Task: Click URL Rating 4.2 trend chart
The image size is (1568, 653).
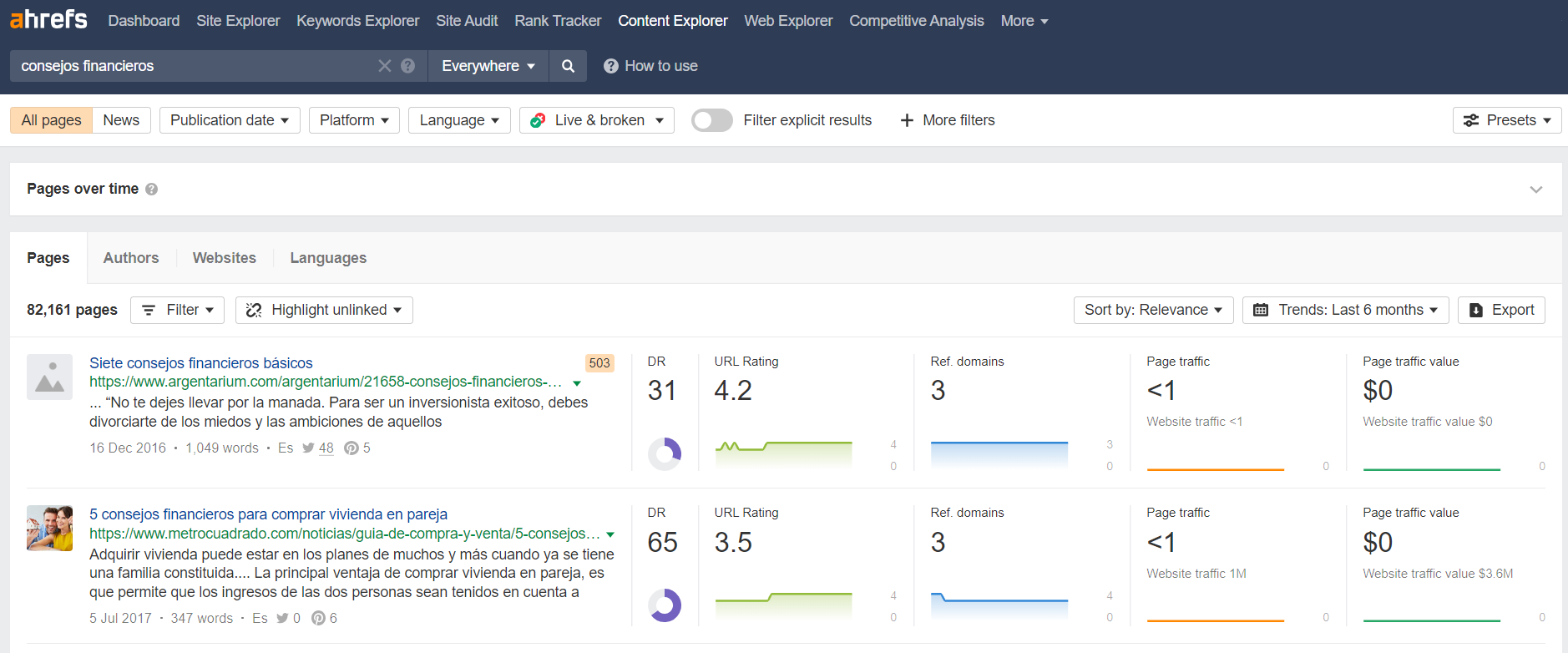Action: pyautogui.click(x=784, y=453)
